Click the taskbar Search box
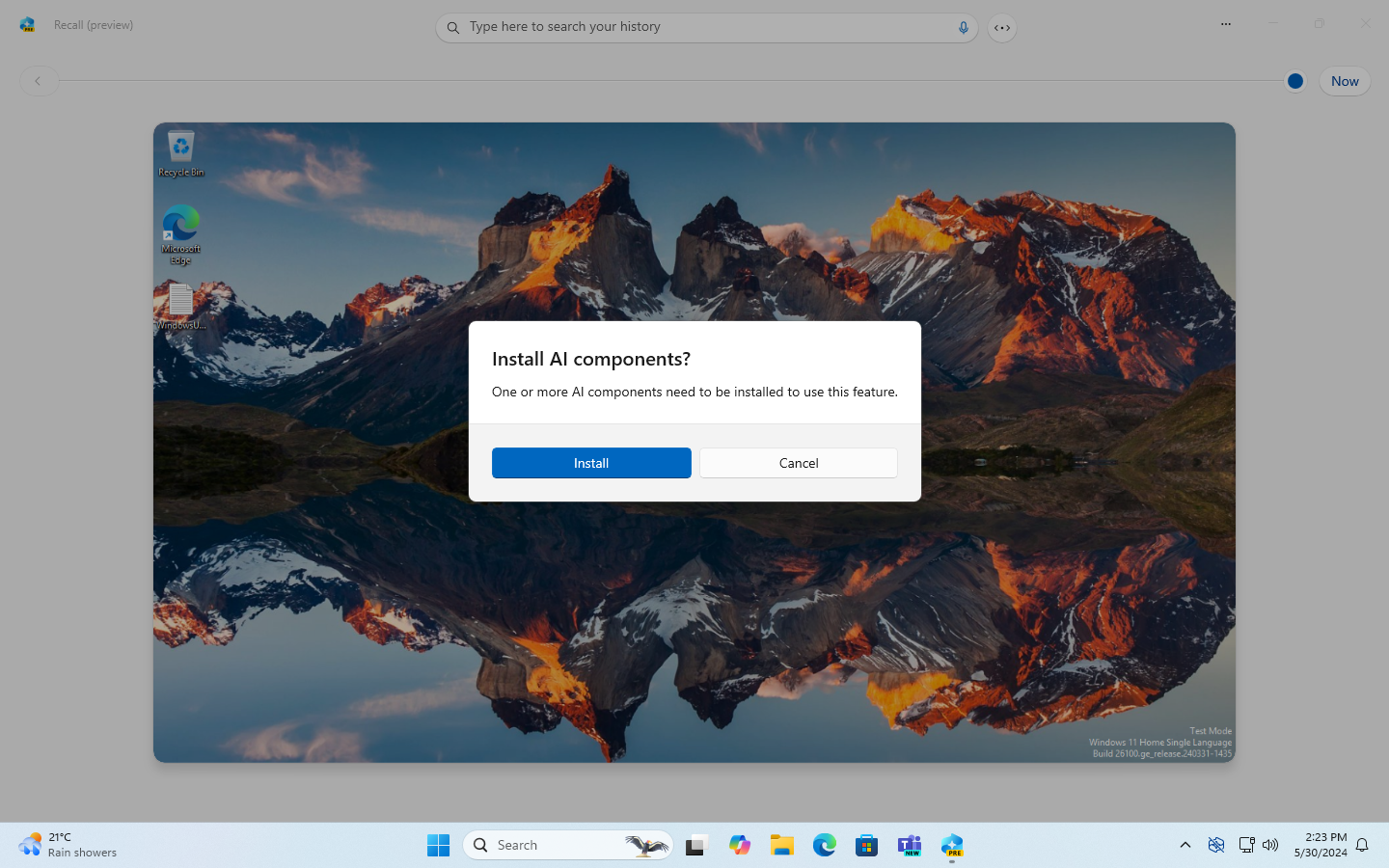 [x=568, y=845]
